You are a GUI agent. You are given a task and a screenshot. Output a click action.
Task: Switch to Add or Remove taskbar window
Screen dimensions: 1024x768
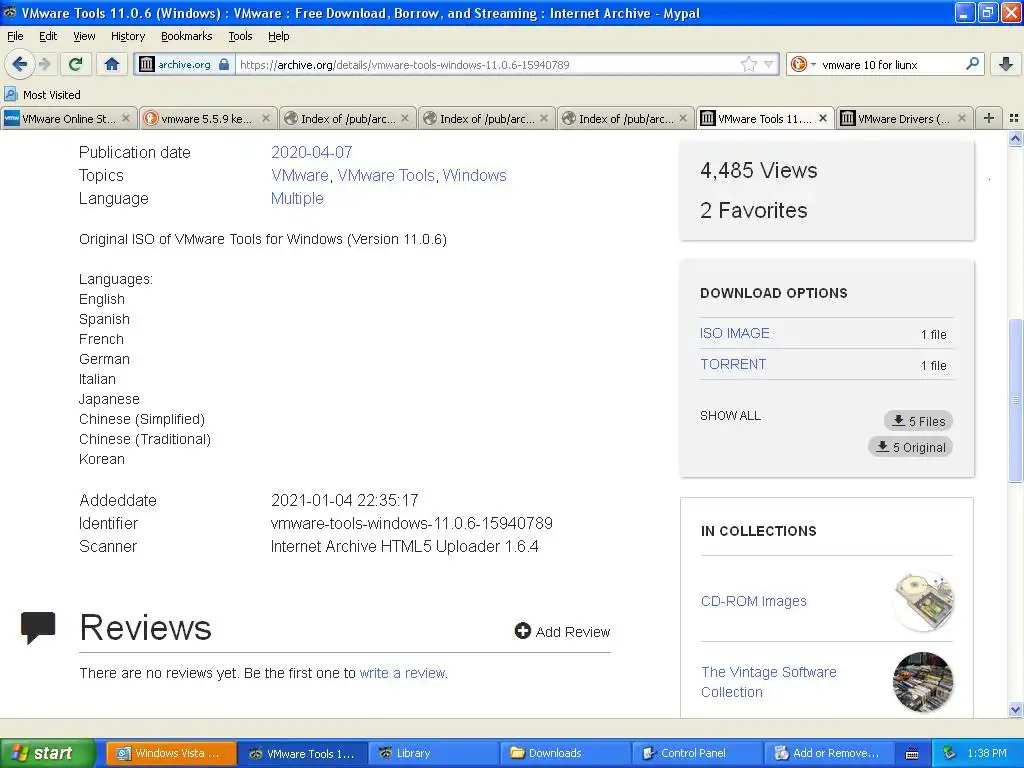[x=829, y=753]
